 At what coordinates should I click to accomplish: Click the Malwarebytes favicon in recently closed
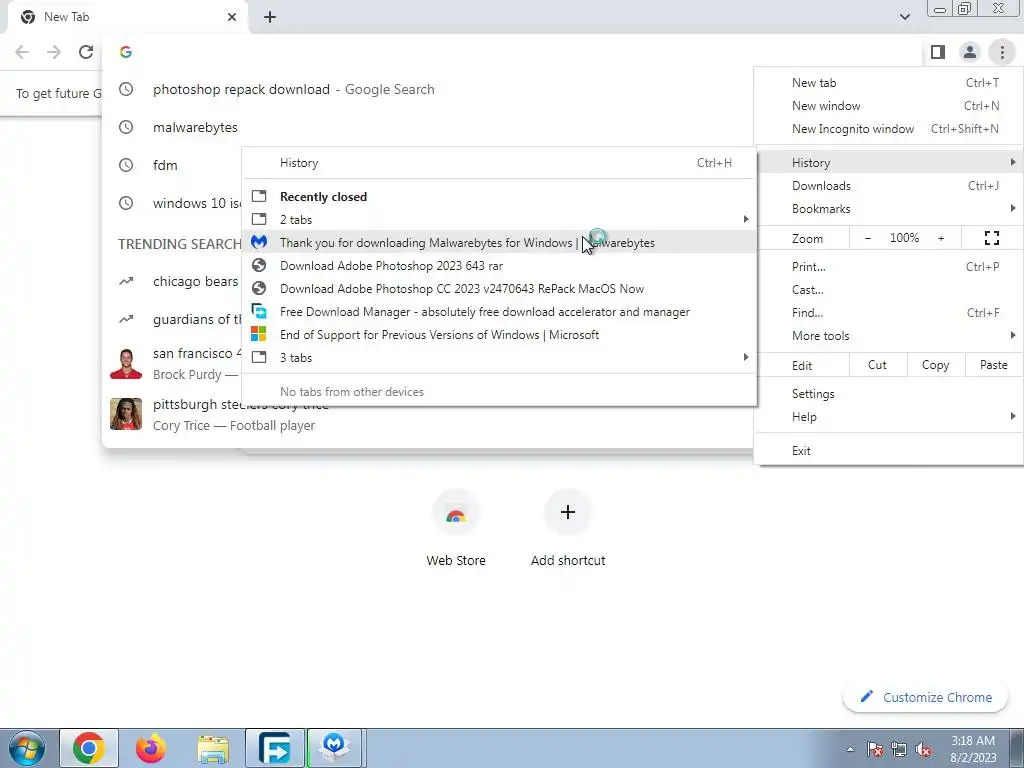point(259,242)
